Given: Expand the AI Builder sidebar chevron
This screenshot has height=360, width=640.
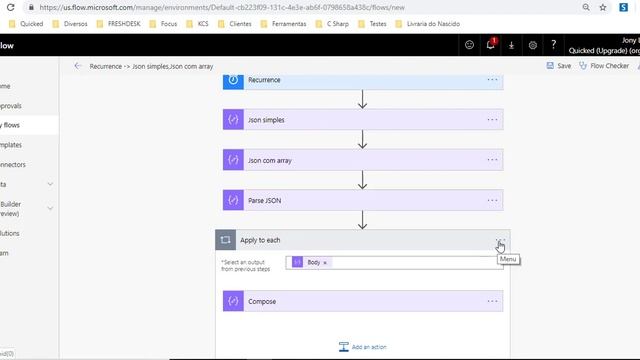Looking at the screenshot, I should click(50, 208).
